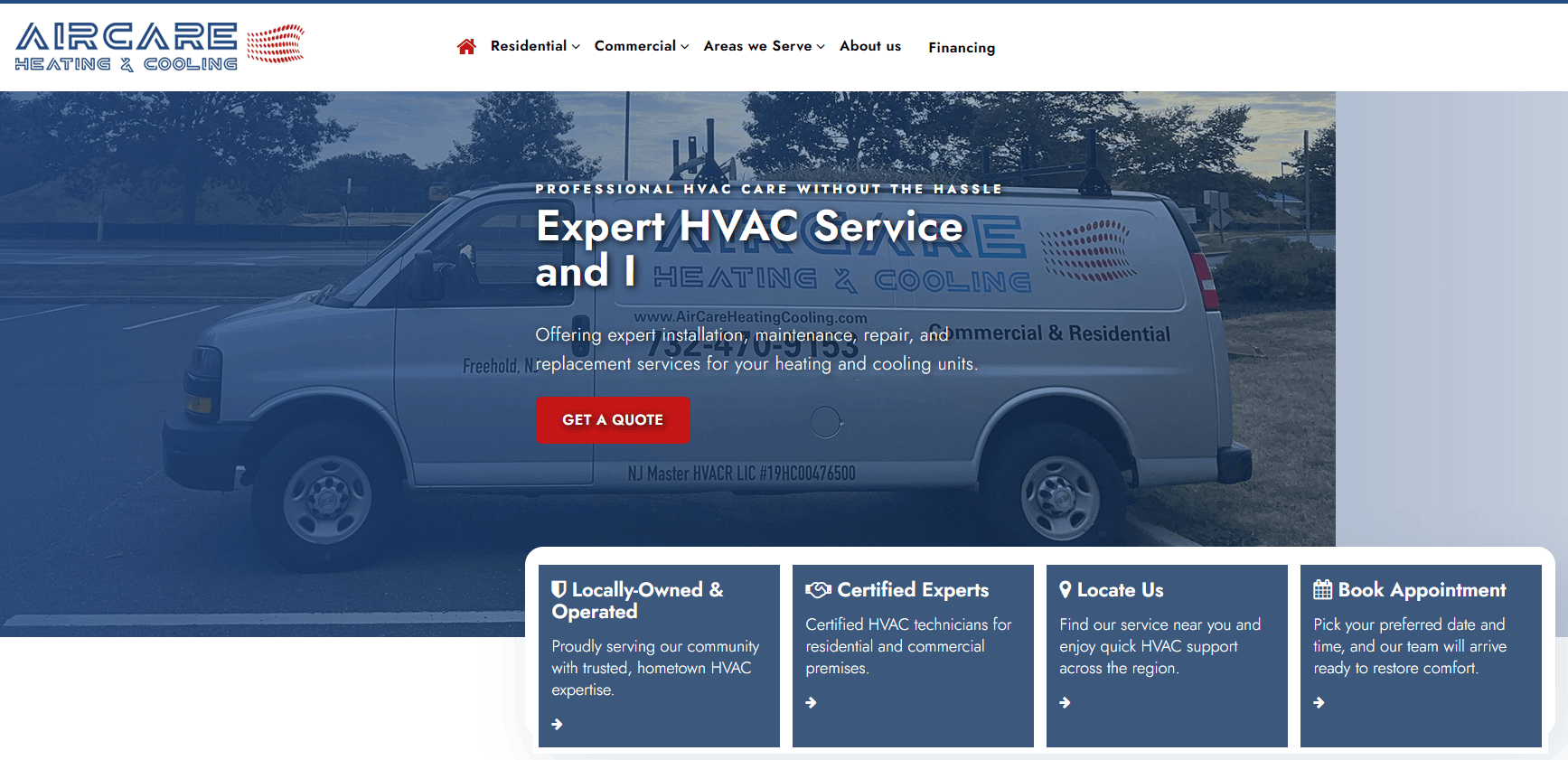Open the Areas we Serve menu

(x=757, y=46)
